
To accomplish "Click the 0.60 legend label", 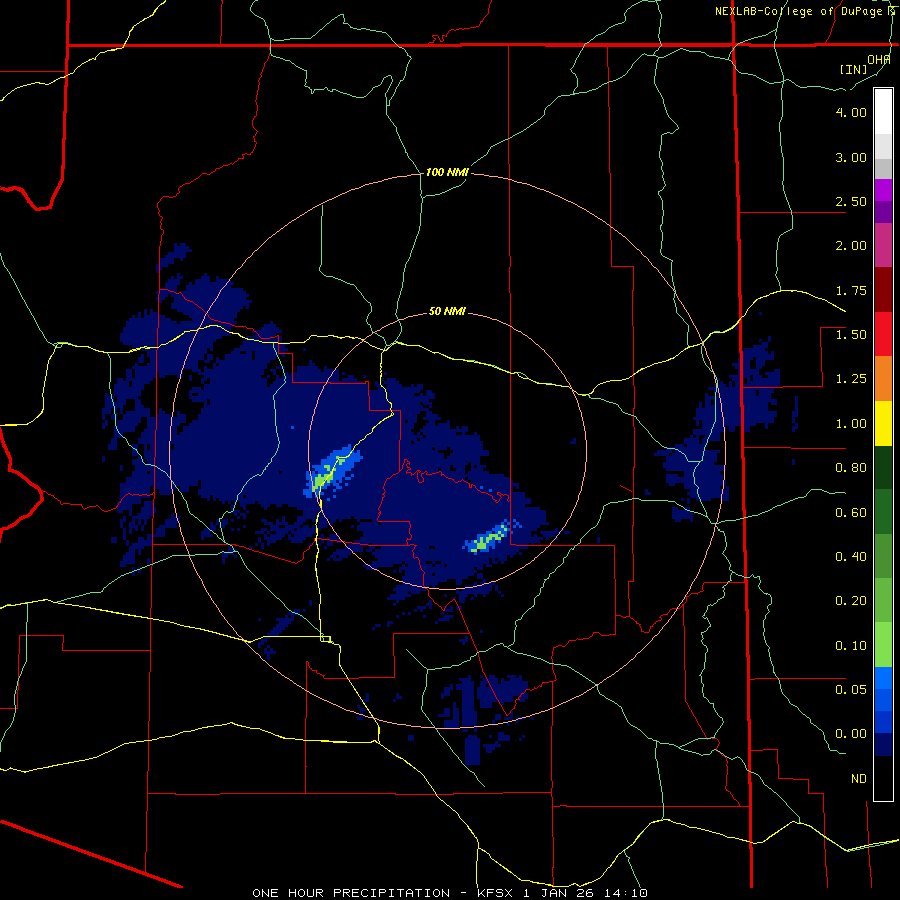I will click(x=851, y=512).
